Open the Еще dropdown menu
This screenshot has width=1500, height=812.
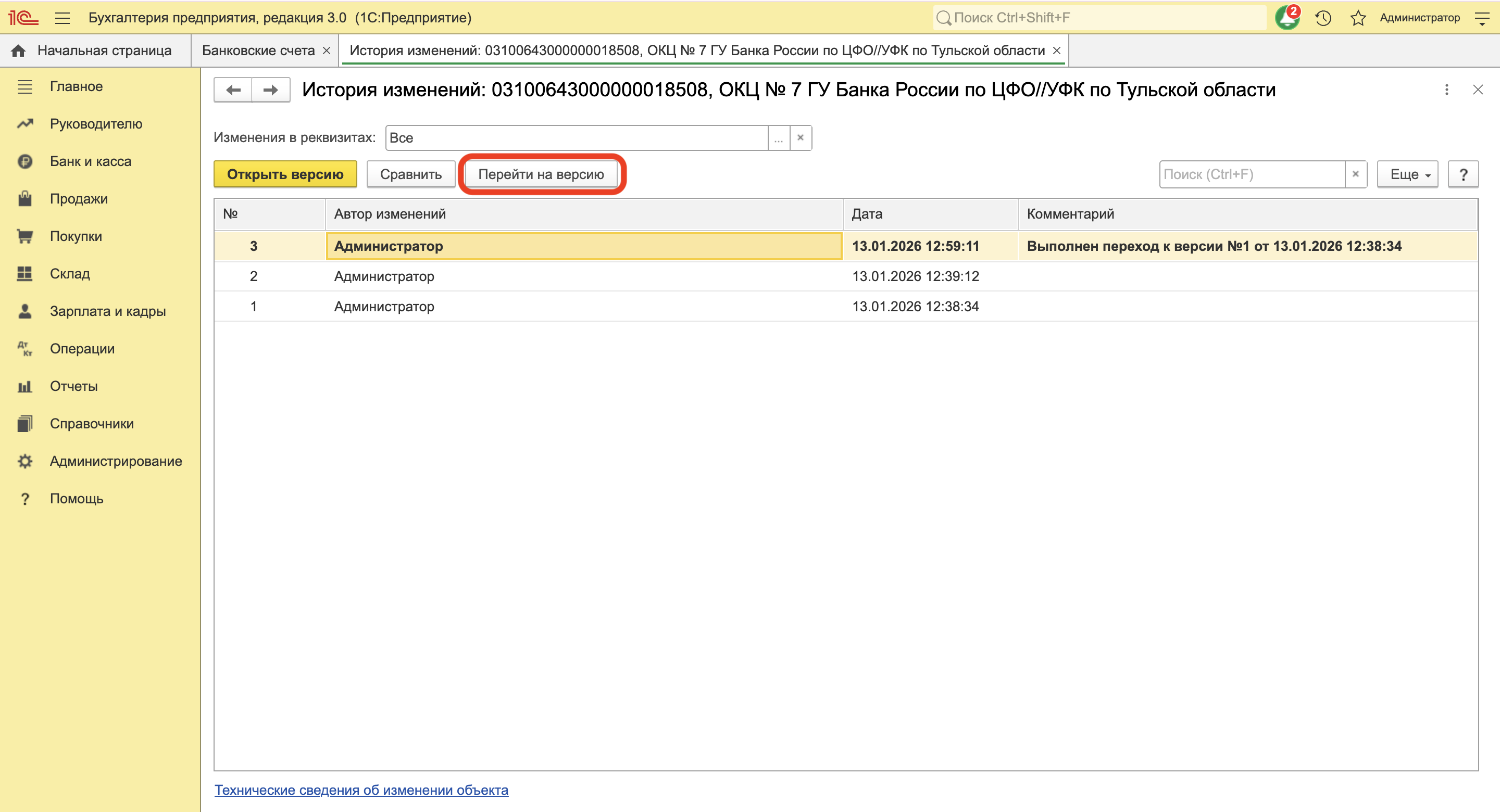coord(1407,174)
